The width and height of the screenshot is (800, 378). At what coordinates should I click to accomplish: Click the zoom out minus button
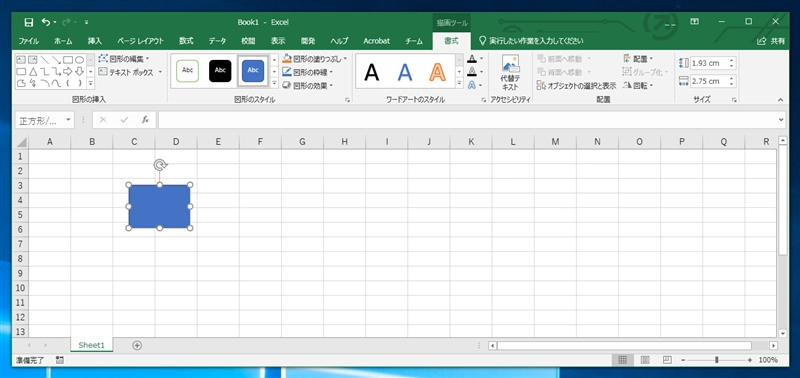pos(684,360)
